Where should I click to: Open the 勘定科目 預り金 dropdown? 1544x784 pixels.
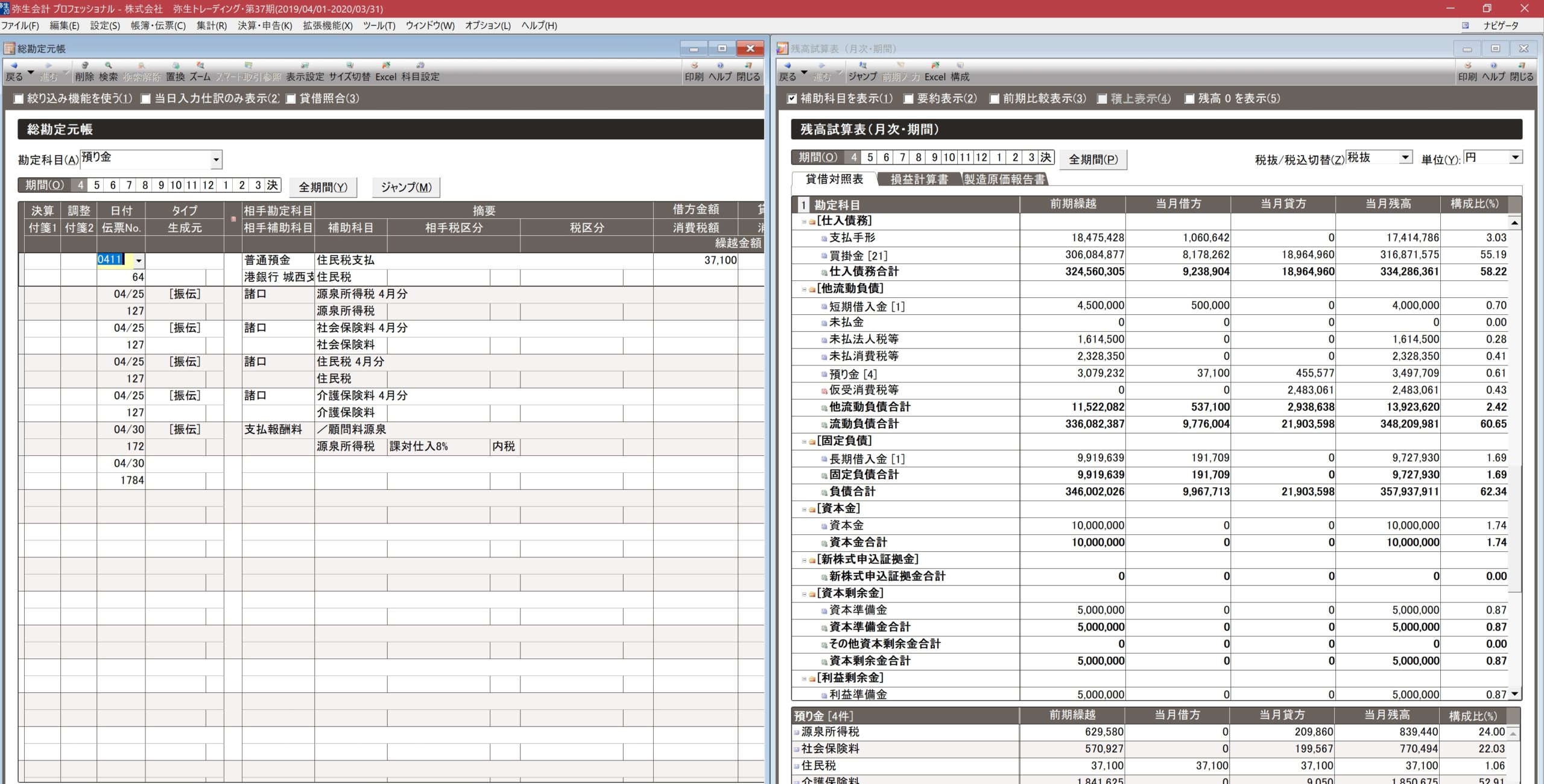point(216,160)
